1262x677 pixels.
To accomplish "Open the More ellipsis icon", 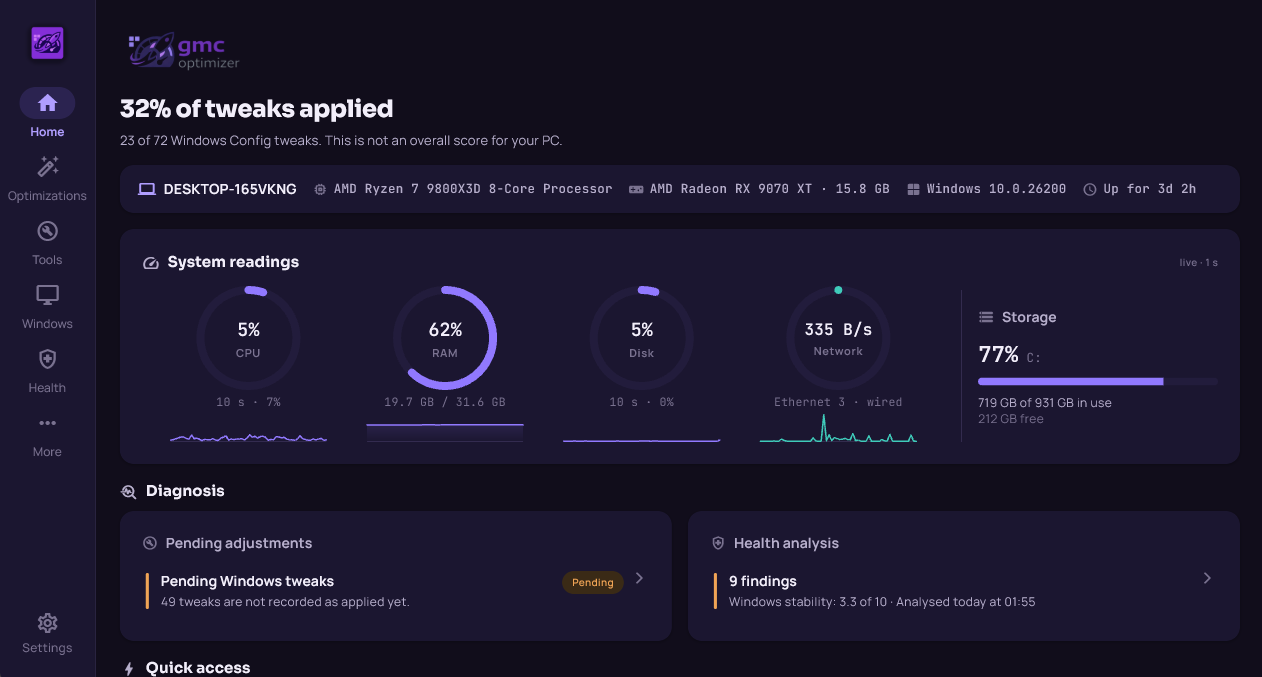I will (47, 423).
